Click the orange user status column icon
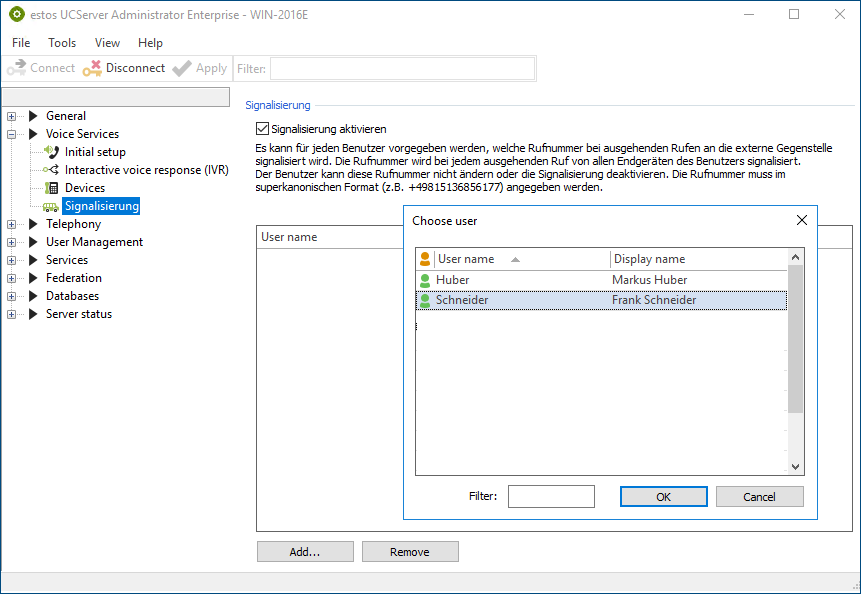The width and height of the screenshot is (861, 594). 425,259
